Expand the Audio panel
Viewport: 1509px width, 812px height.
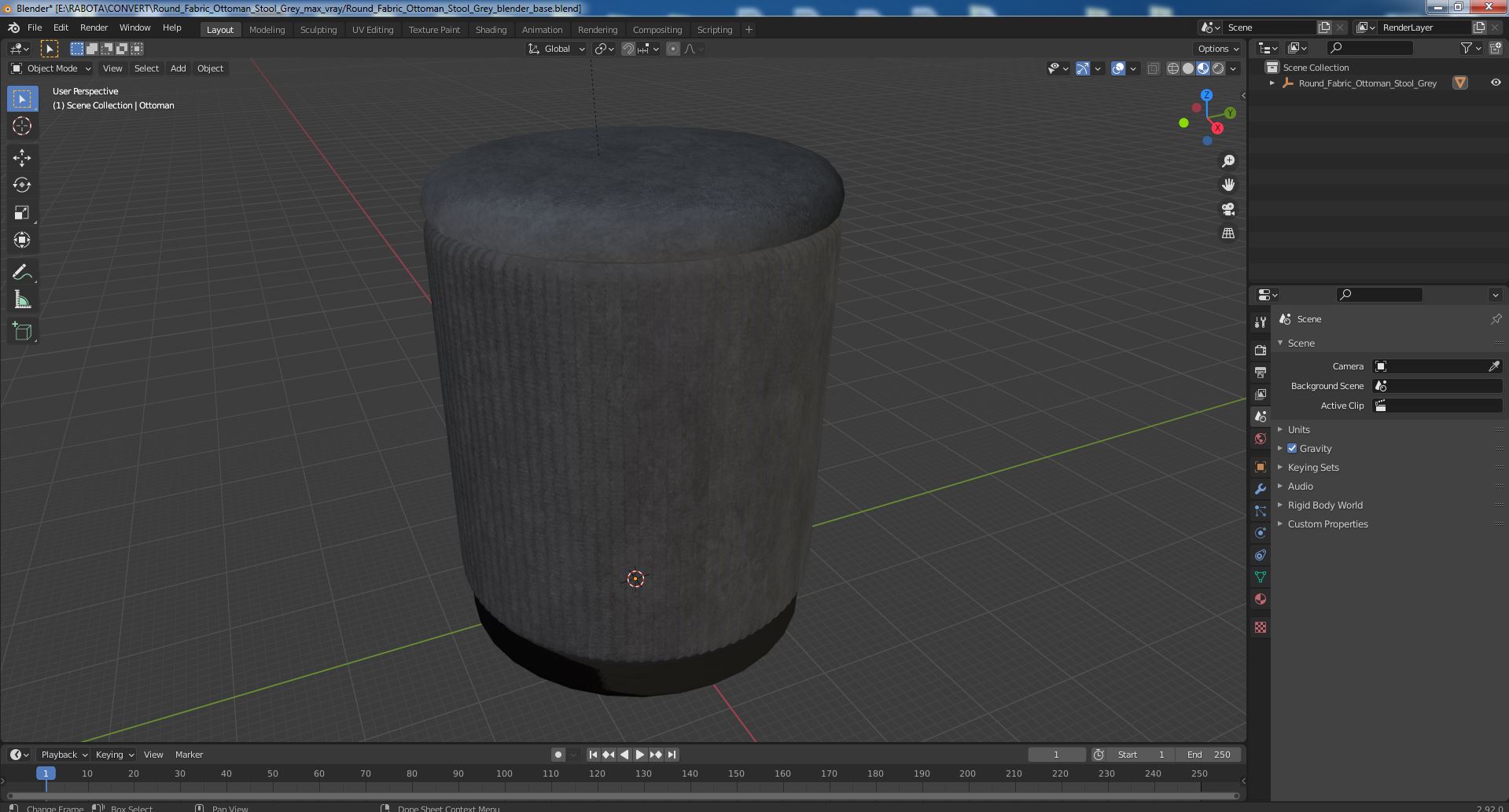coord(1300,486)
